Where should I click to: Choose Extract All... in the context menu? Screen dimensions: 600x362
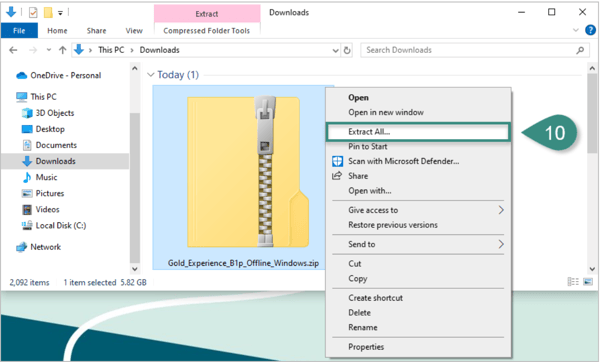pyautogui.click(x=418, y=132)
